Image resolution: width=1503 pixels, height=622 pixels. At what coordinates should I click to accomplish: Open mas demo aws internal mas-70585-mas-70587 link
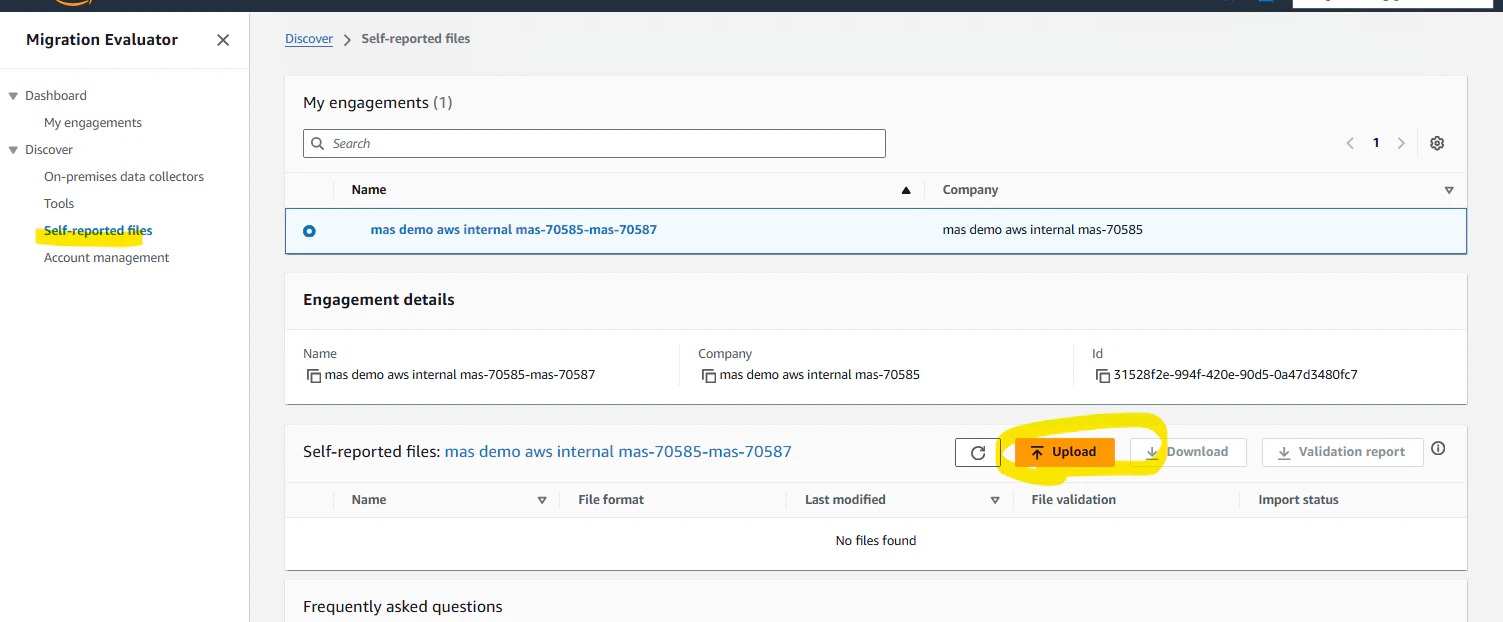coord(514,230)
